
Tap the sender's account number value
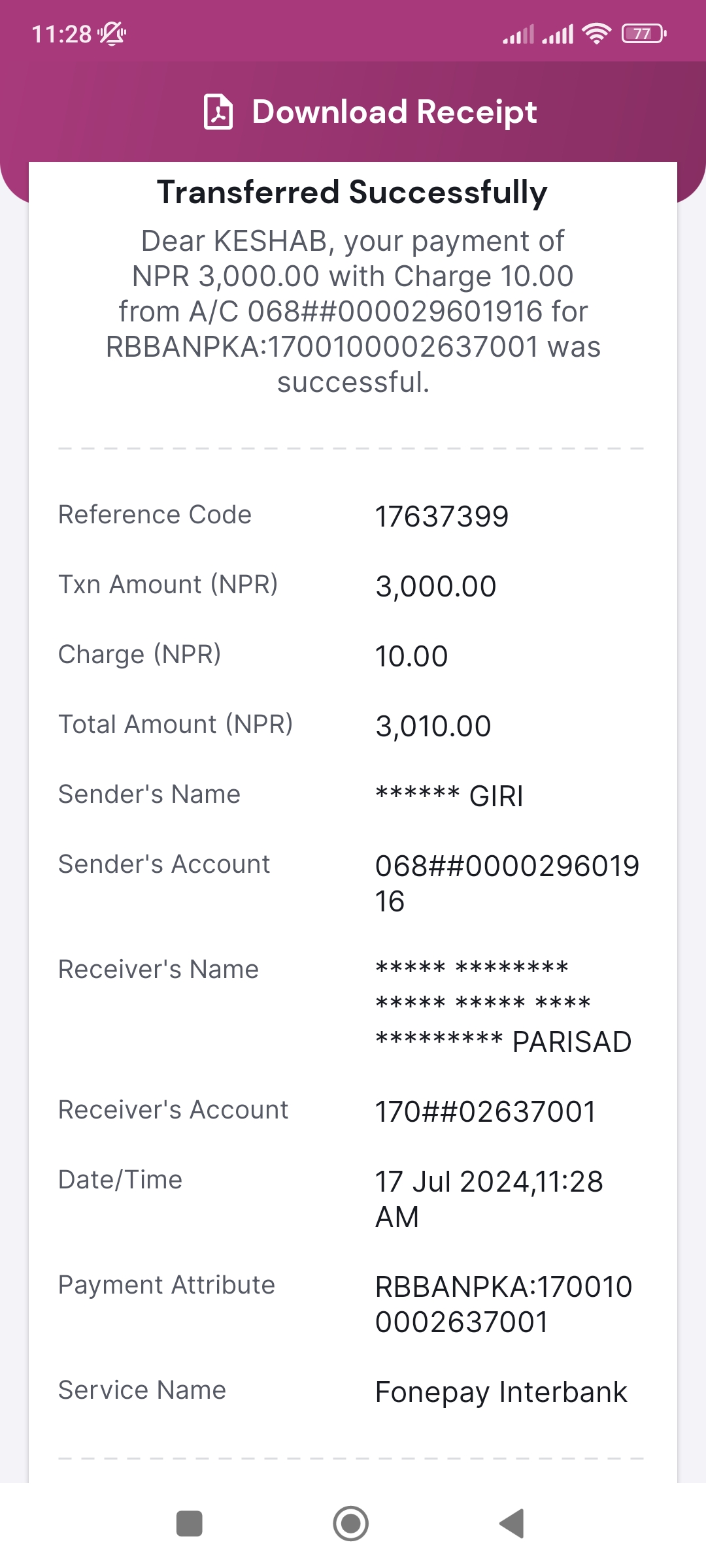[x=507, y=883]
